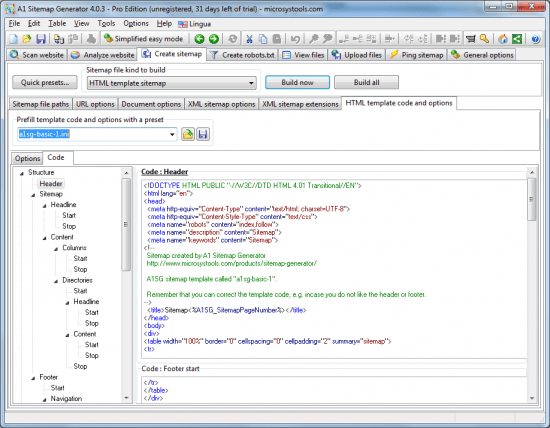Select the Footer item in the tree
Viewport: 550px width, 428px height.
pyautogui.click(x=48, y=377)
